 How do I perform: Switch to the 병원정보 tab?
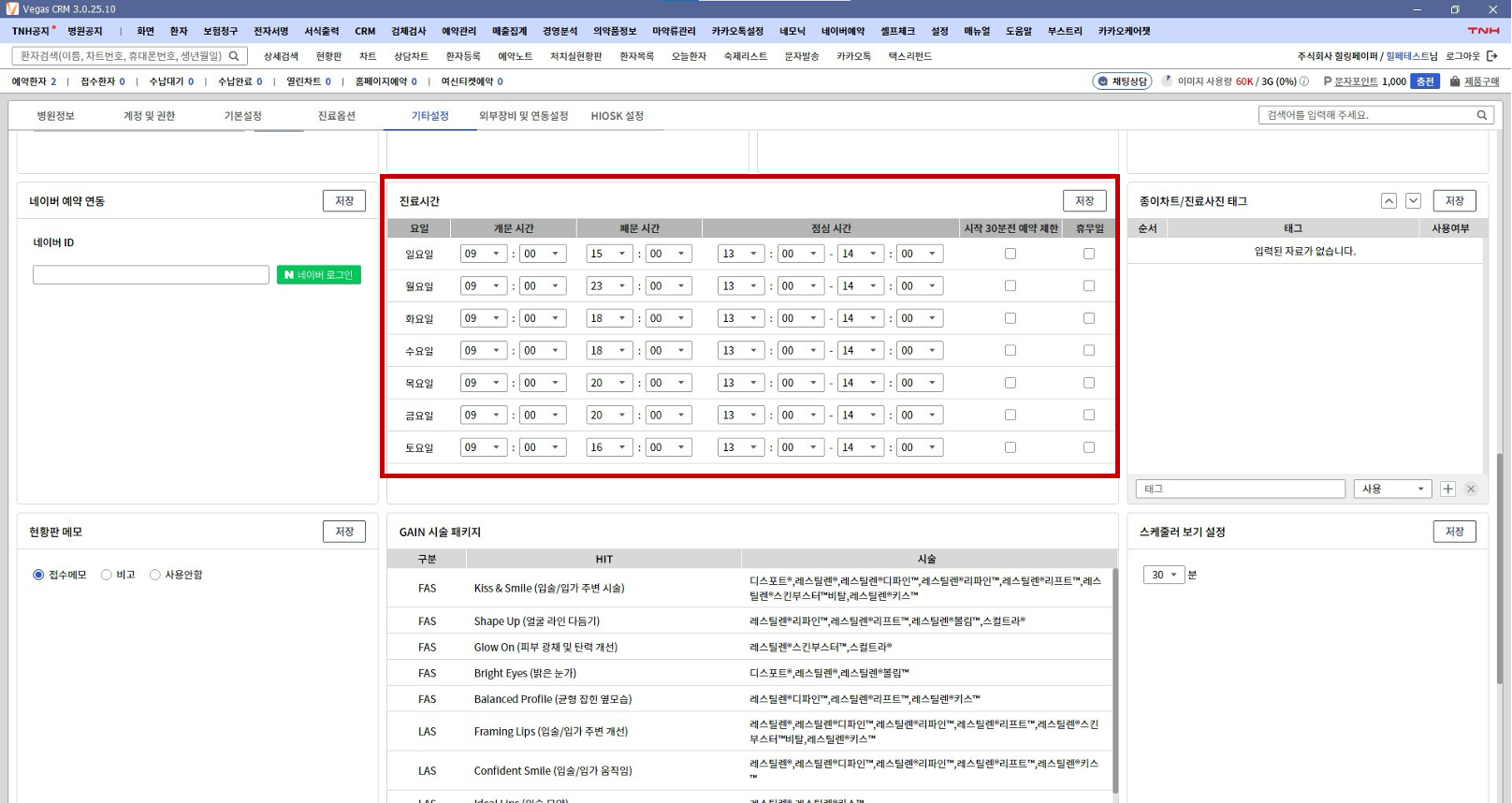coord(55,116)
